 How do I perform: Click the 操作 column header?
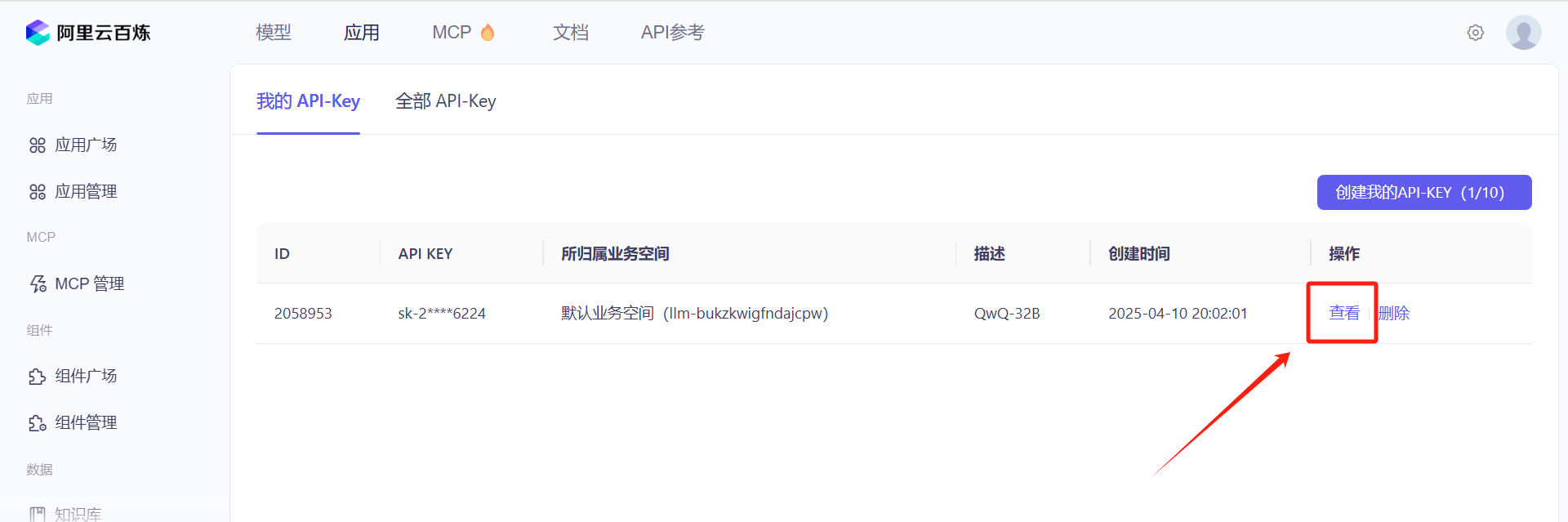tap(1344, 254)
